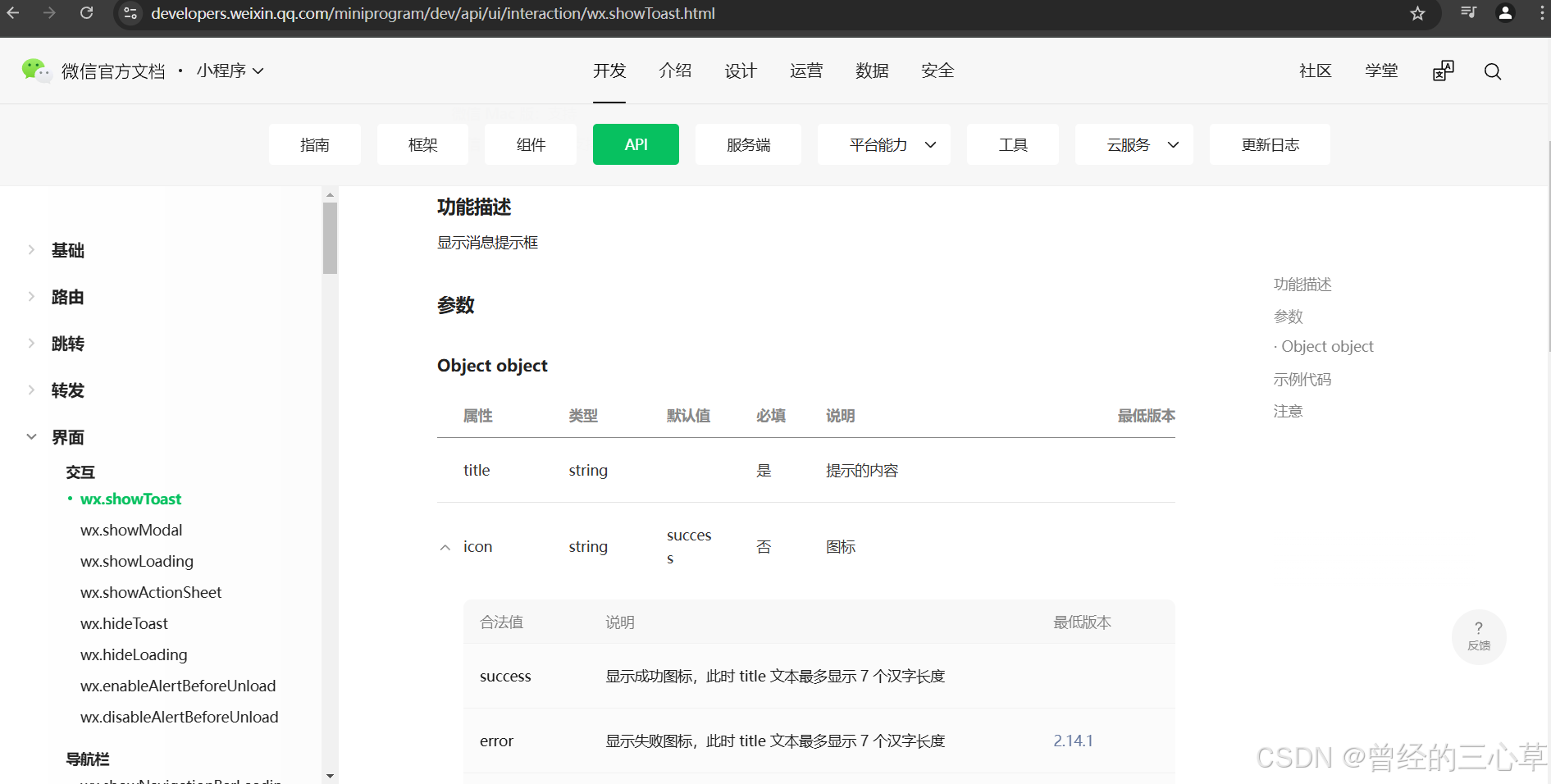
Task: Collapse the icon row's legal values
Action: click(445, 547)
